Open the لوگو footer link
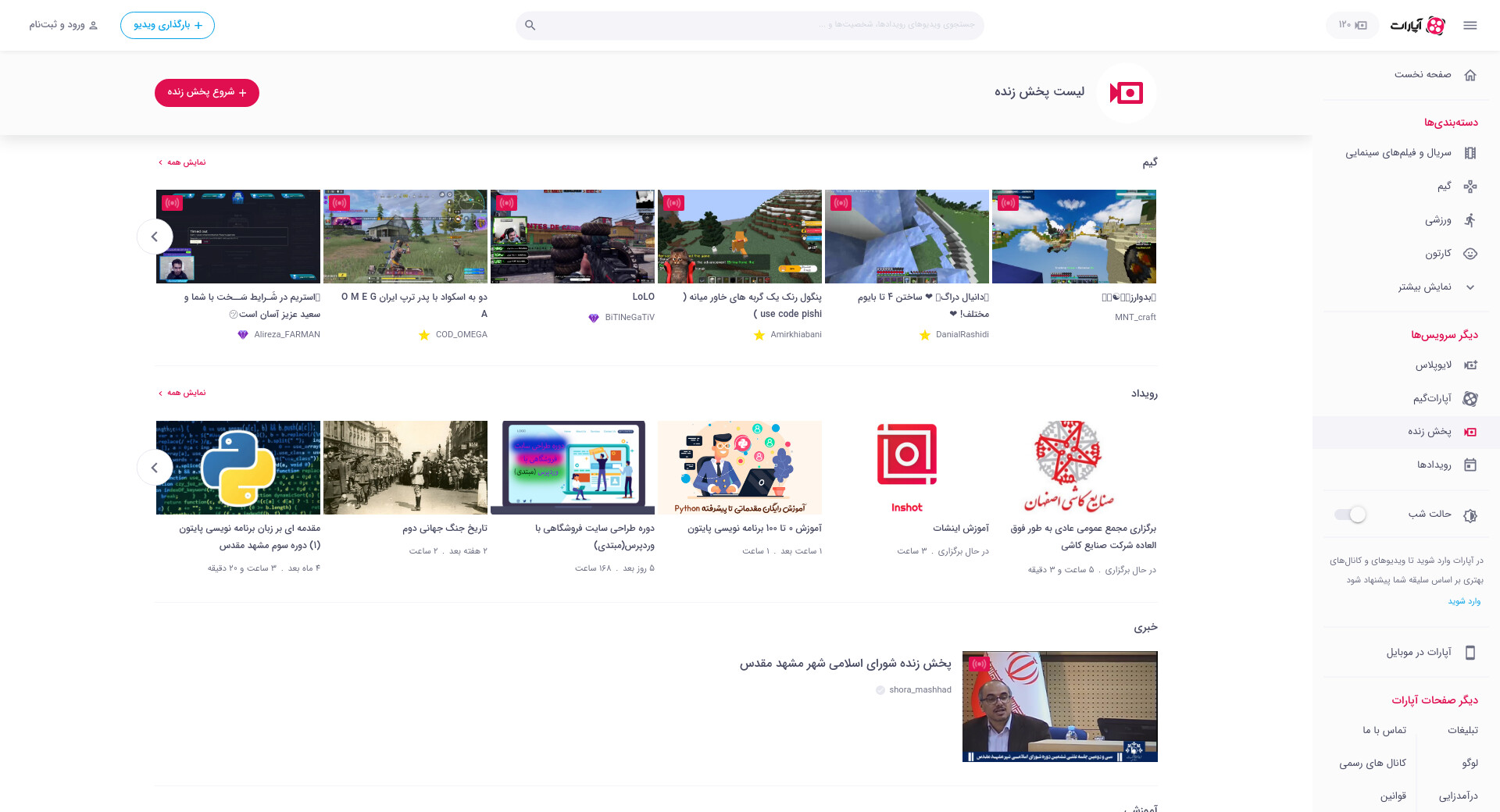Screen dimensions: 1500x812 (x=1470, y=763)
